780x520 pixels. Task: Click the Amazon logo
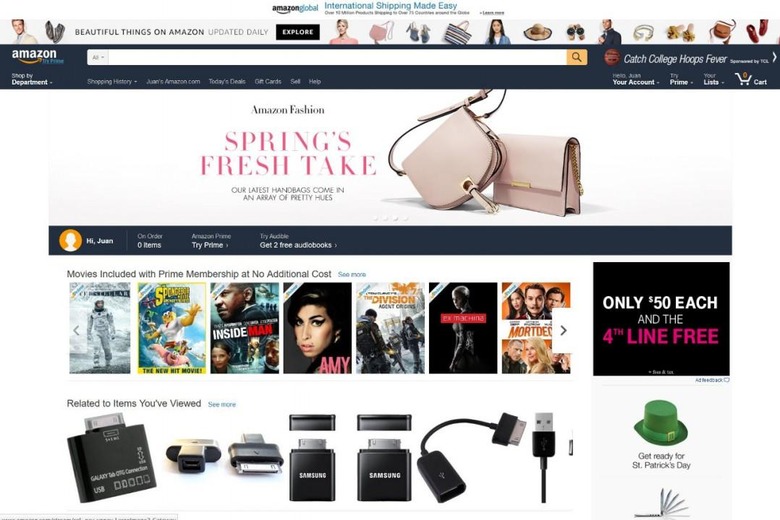tap(35, 56)
